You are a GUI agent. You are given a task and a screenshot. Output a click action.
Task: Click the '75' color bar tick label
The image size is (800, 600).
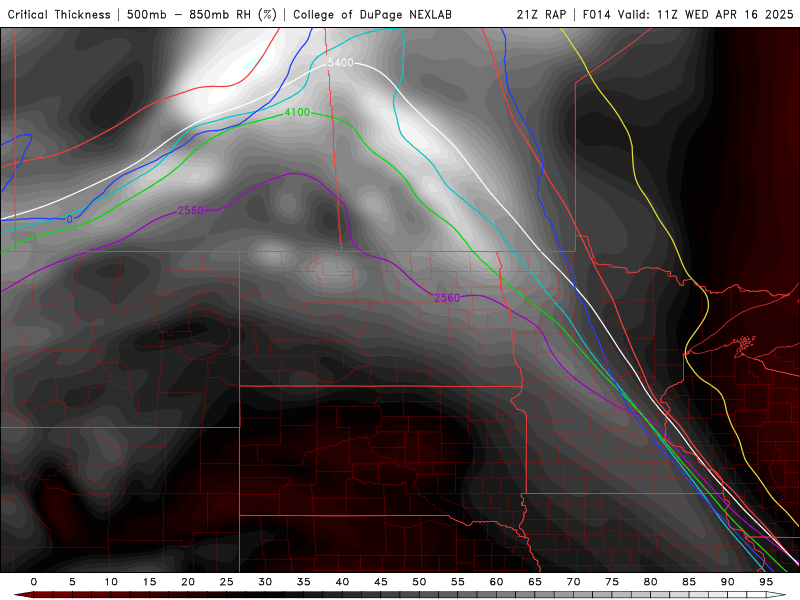(612, 582)
